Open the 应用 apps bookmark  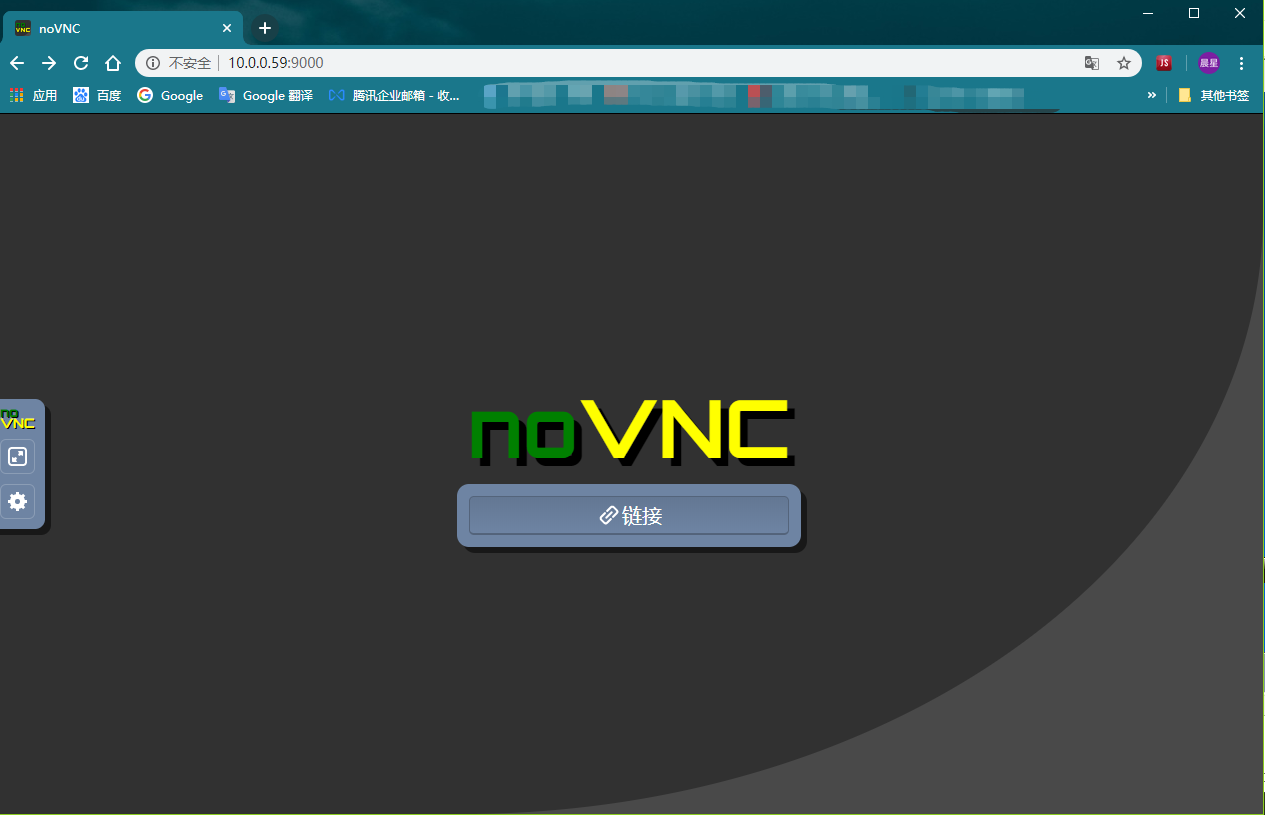pyautogui.click(x=33, y=95)
